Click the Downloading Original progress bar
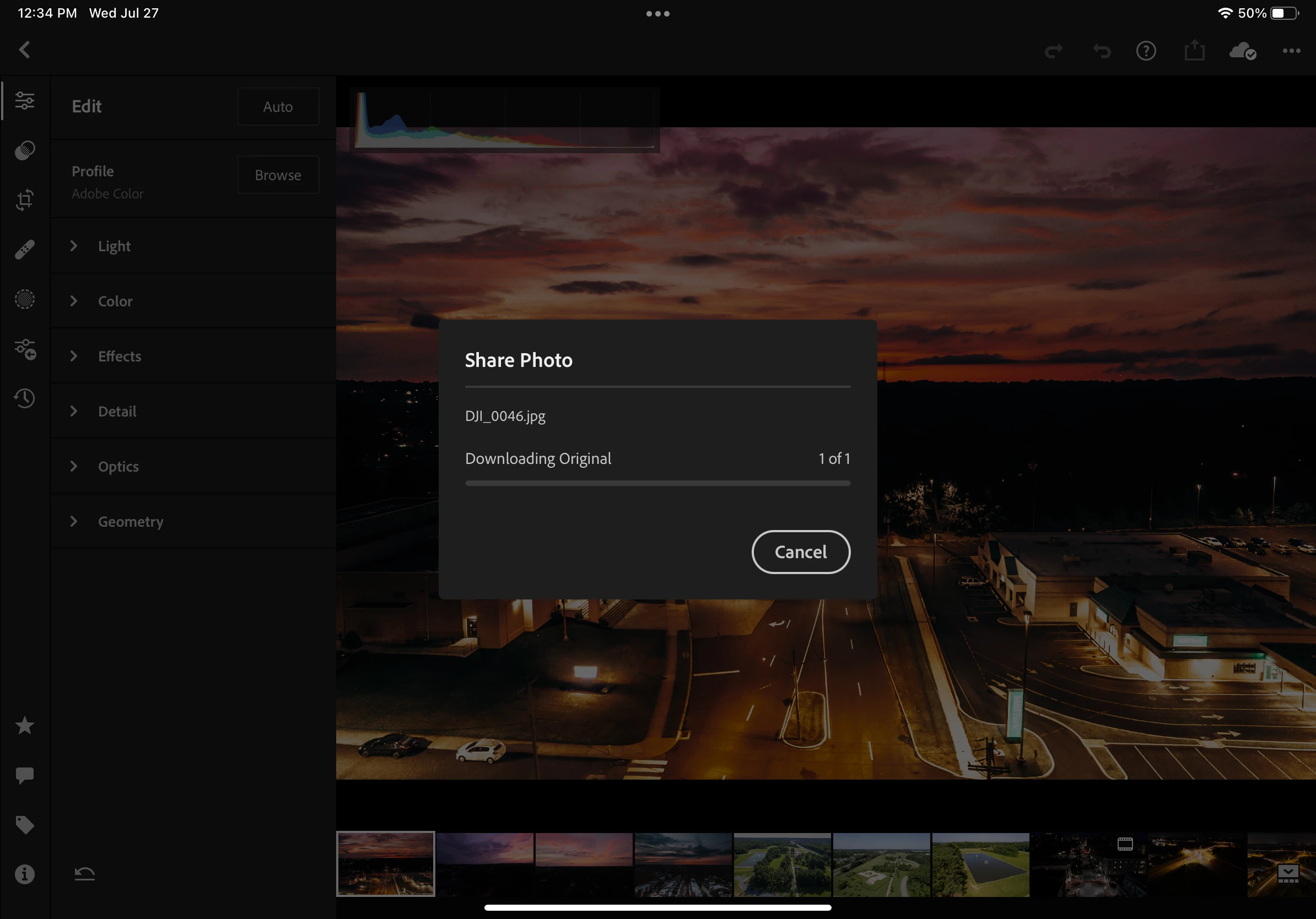 (657, 484)
